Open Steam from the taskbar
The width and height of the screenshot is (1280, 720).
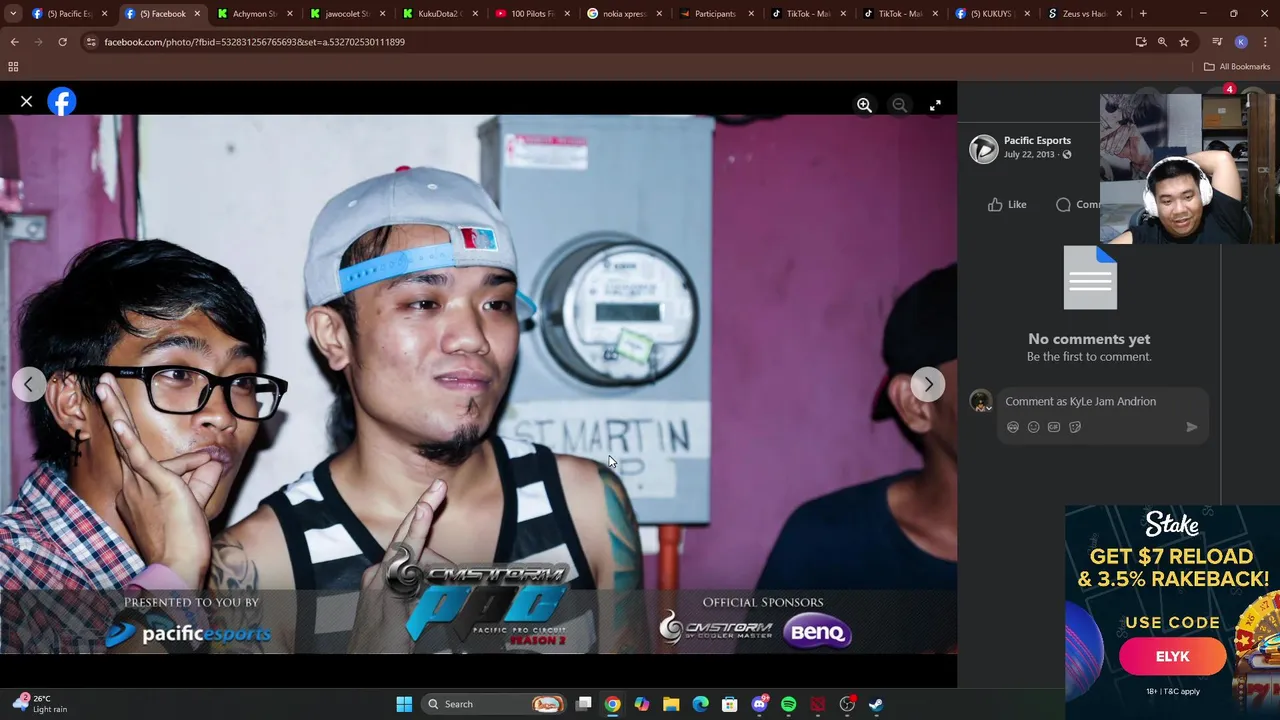(876, 704)
